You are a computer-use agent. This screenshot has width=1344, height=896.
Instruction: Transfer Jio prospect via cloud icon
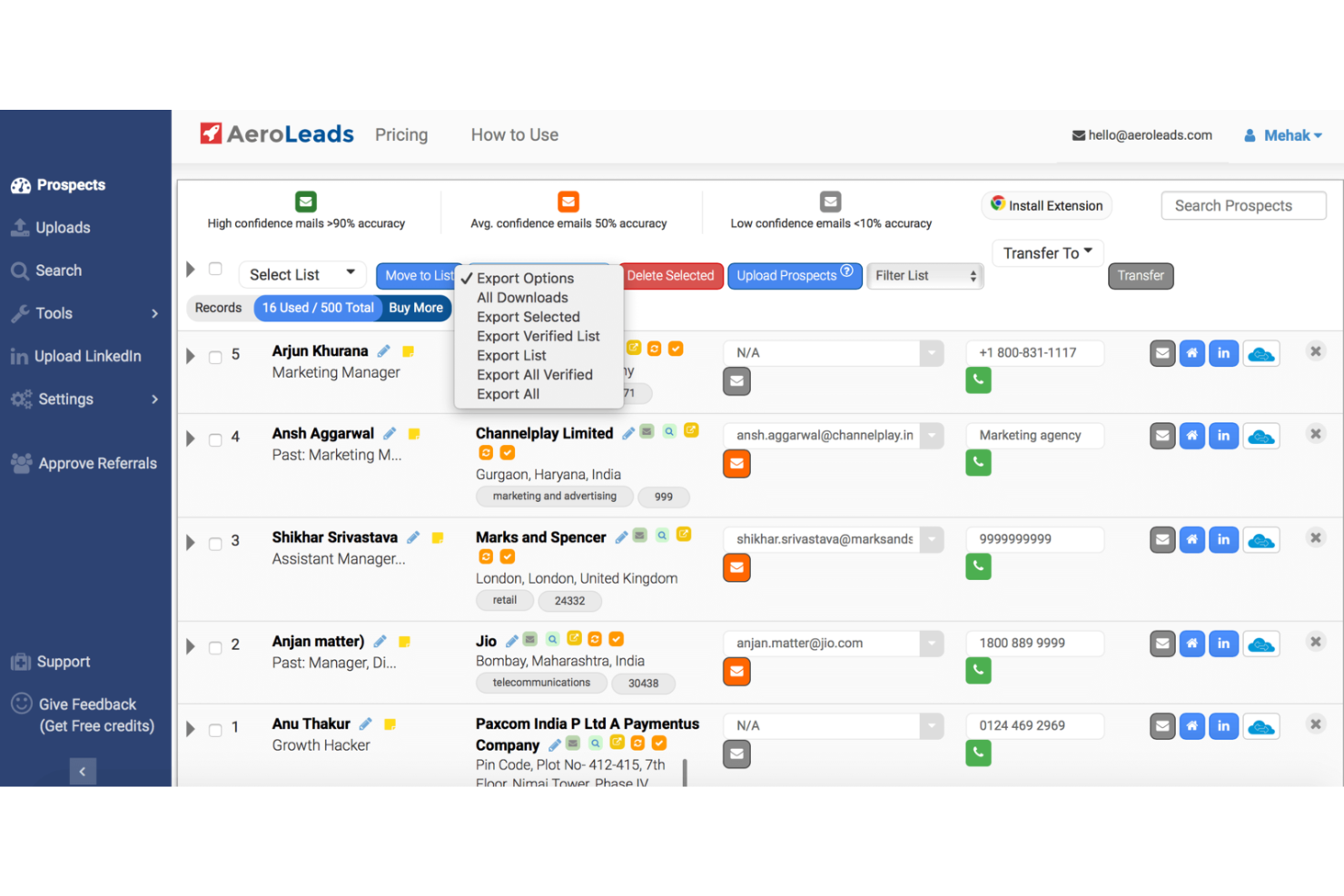(x=1261, y=643)
